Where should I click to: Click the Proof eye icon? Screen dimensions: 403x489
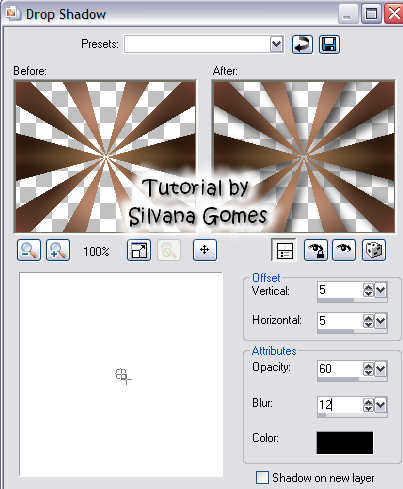(344, 250)
